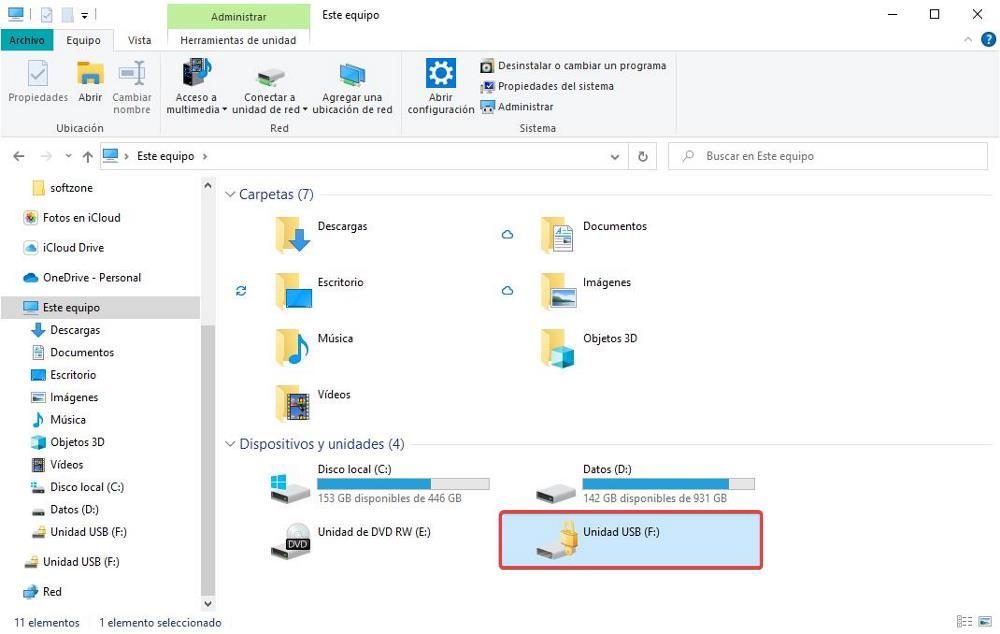Collapse Dispositivos y unidades (4) group
Image resolution: width=1000 pixels, height=634 pixels.
pos(230,444)
